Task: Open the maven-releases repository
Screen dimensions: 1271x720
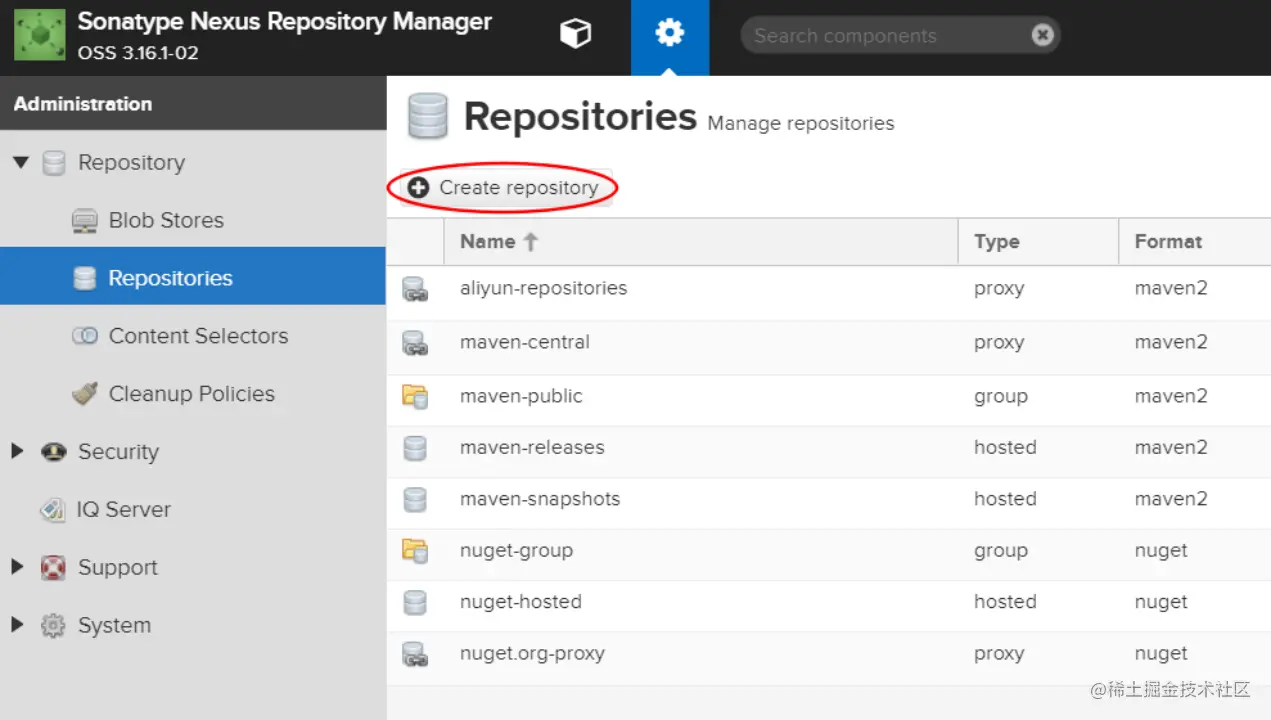Action: (532, 447)
